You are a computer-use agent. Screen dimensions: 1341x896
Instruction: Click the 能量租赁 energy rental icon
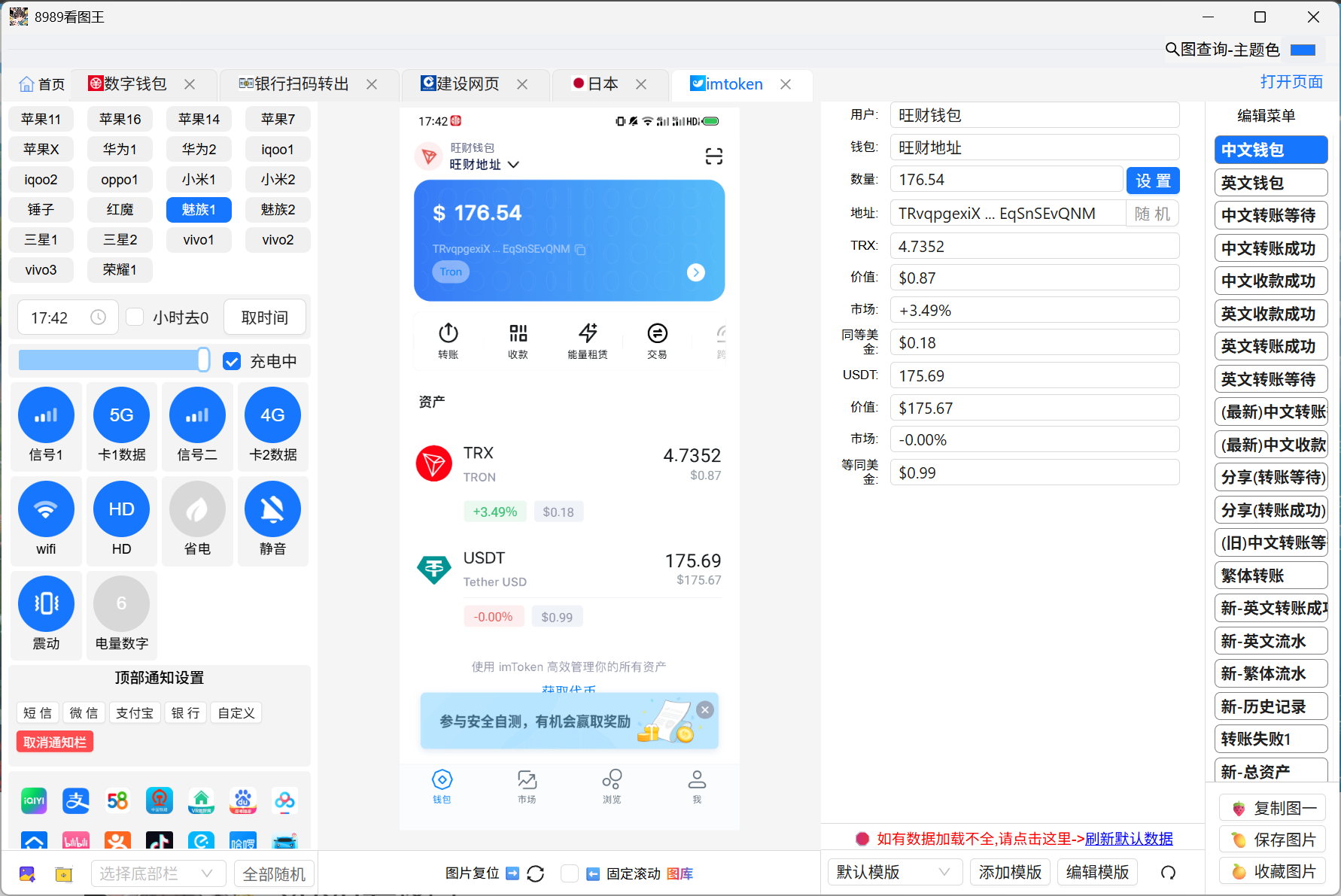pos(588,333)
